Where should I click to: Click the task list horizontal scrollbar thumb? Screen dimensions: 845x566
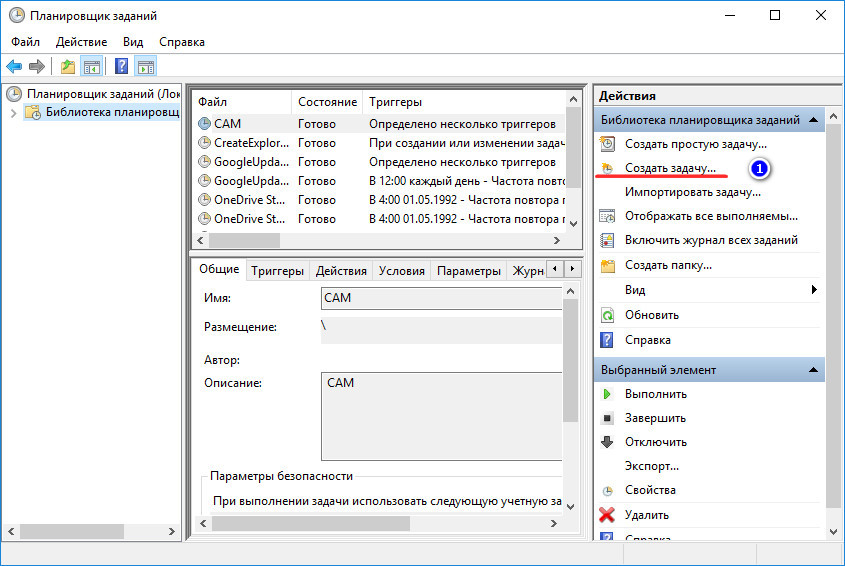(245, 240)
